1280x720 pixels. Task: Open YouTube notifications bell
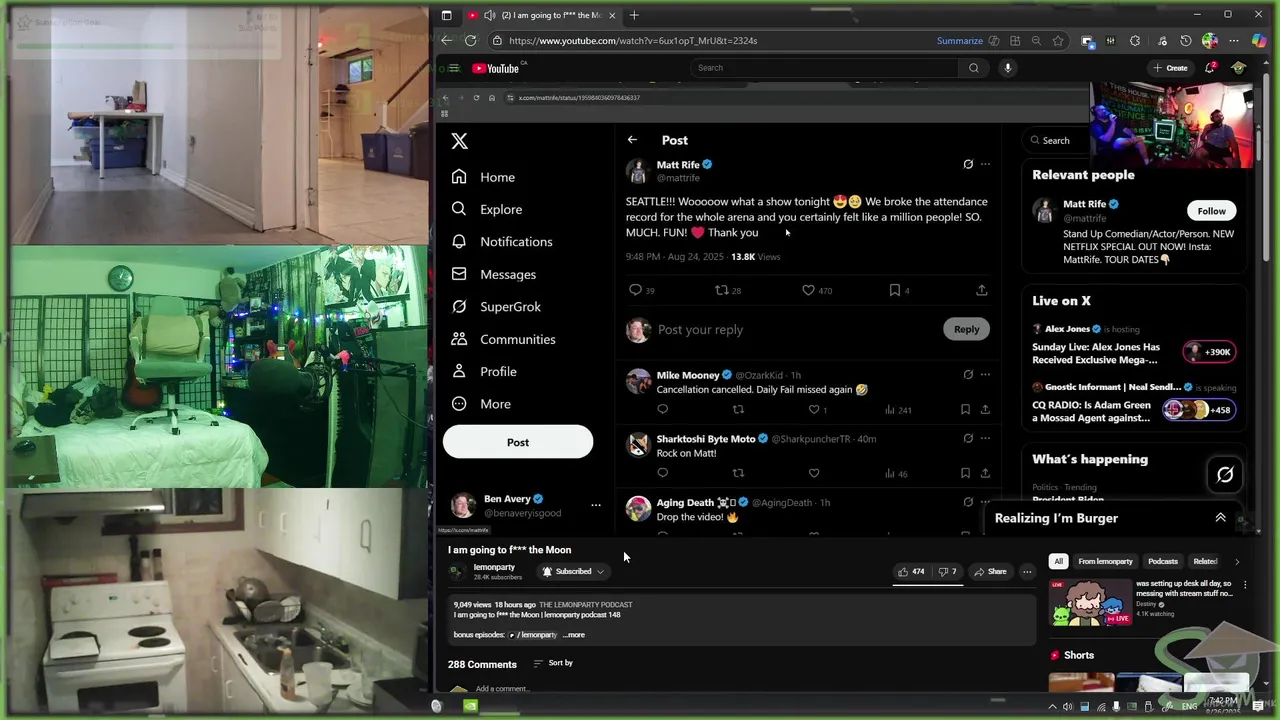coord(1211,68)
